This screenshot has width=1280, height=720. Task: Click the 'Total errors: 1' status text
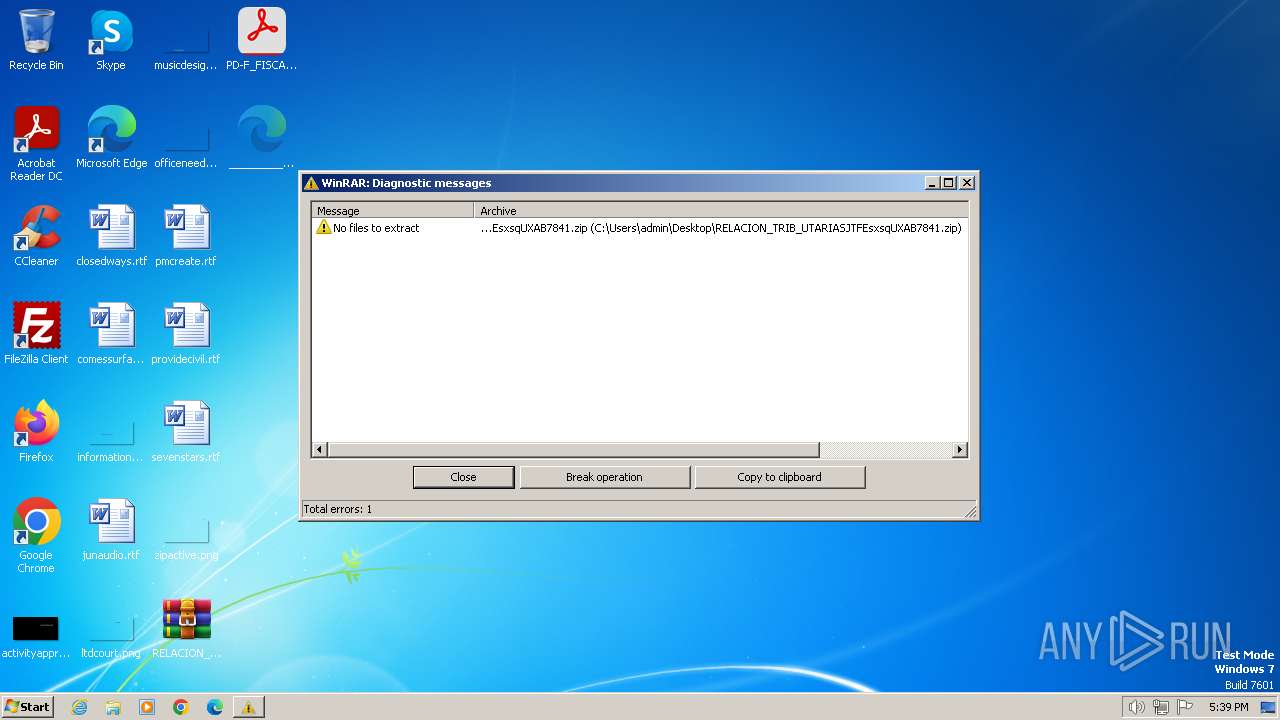(338, 509)
